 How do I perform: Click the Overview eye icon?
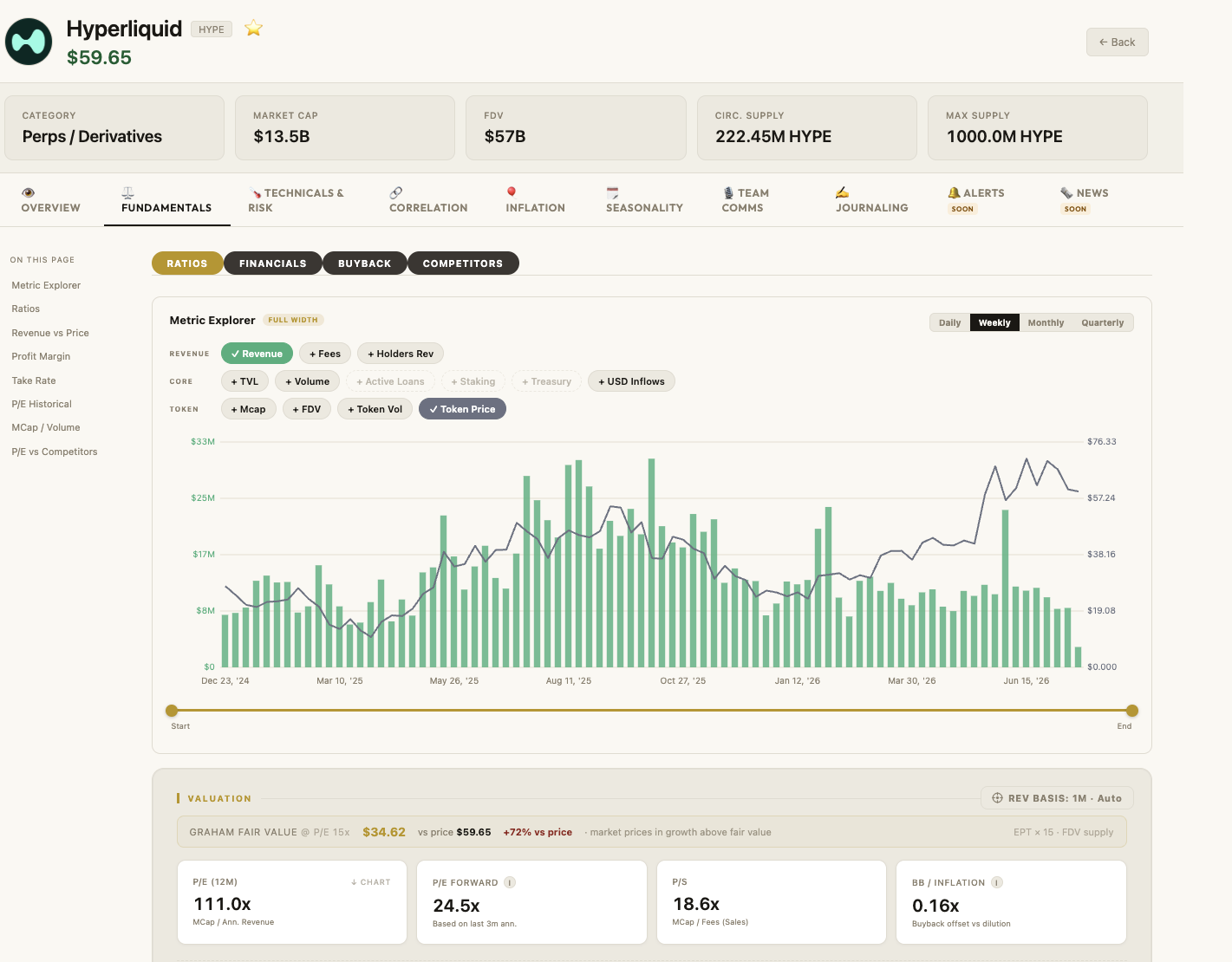coord(29,192)
